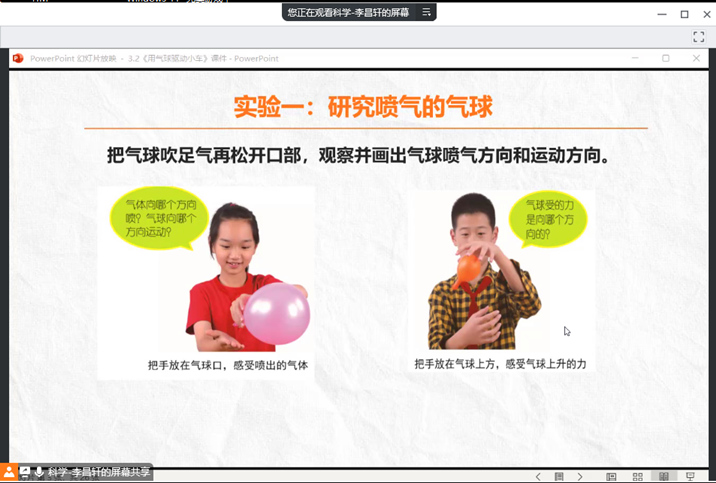Toggle the microphone icon of the sharer

point(40,472)
